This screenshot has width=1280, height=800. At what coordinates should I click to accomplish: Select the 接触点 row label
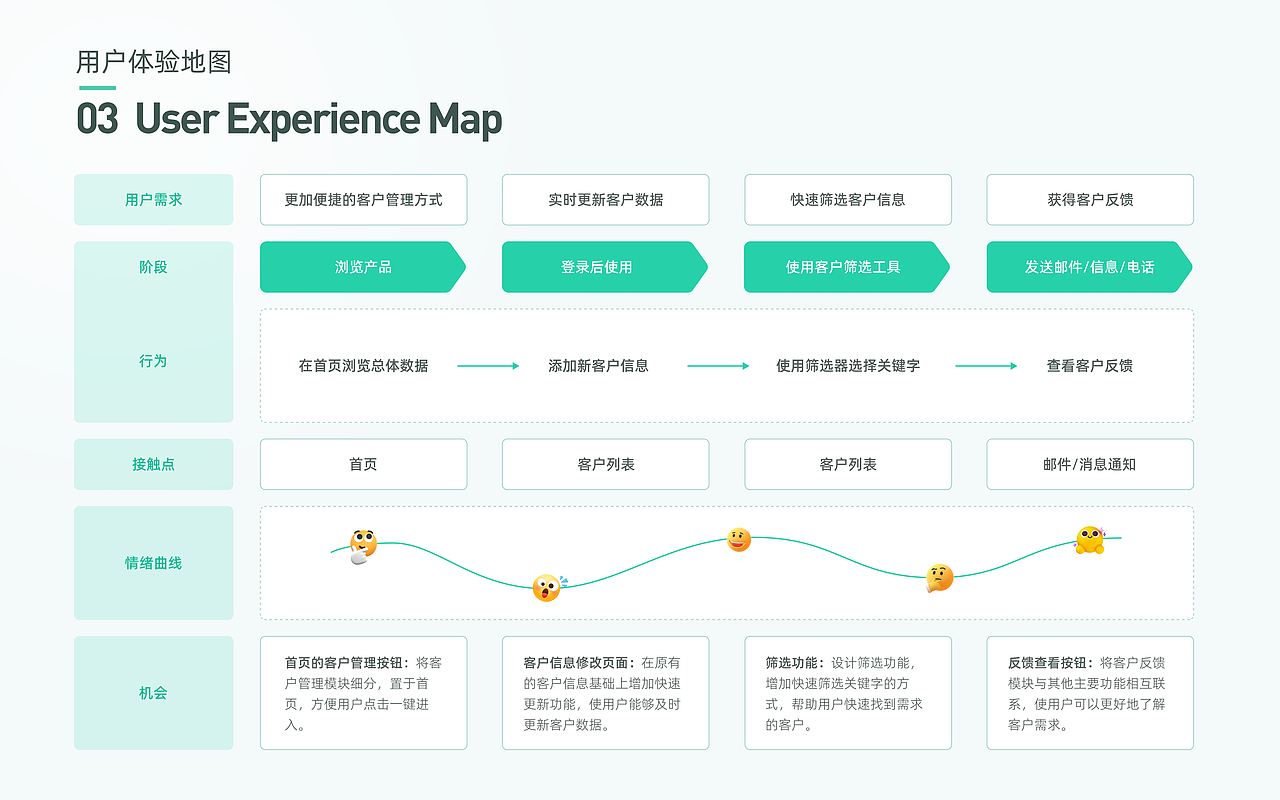tap(154, 464)
